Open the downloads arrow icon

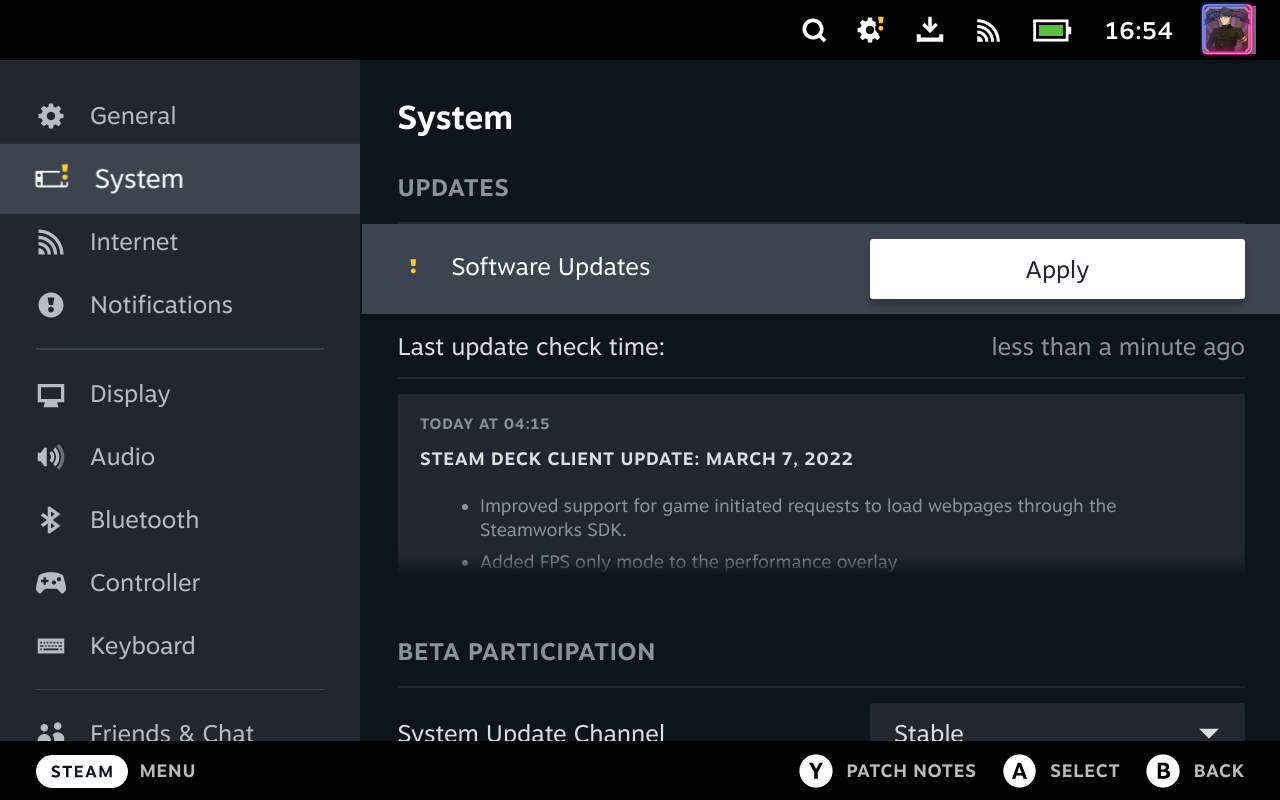tap(930, 31)
